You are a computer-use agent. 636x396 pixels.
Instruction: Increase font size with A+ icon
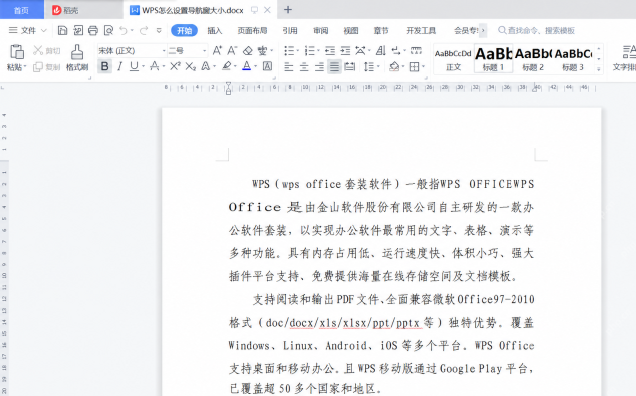point(217,50)
